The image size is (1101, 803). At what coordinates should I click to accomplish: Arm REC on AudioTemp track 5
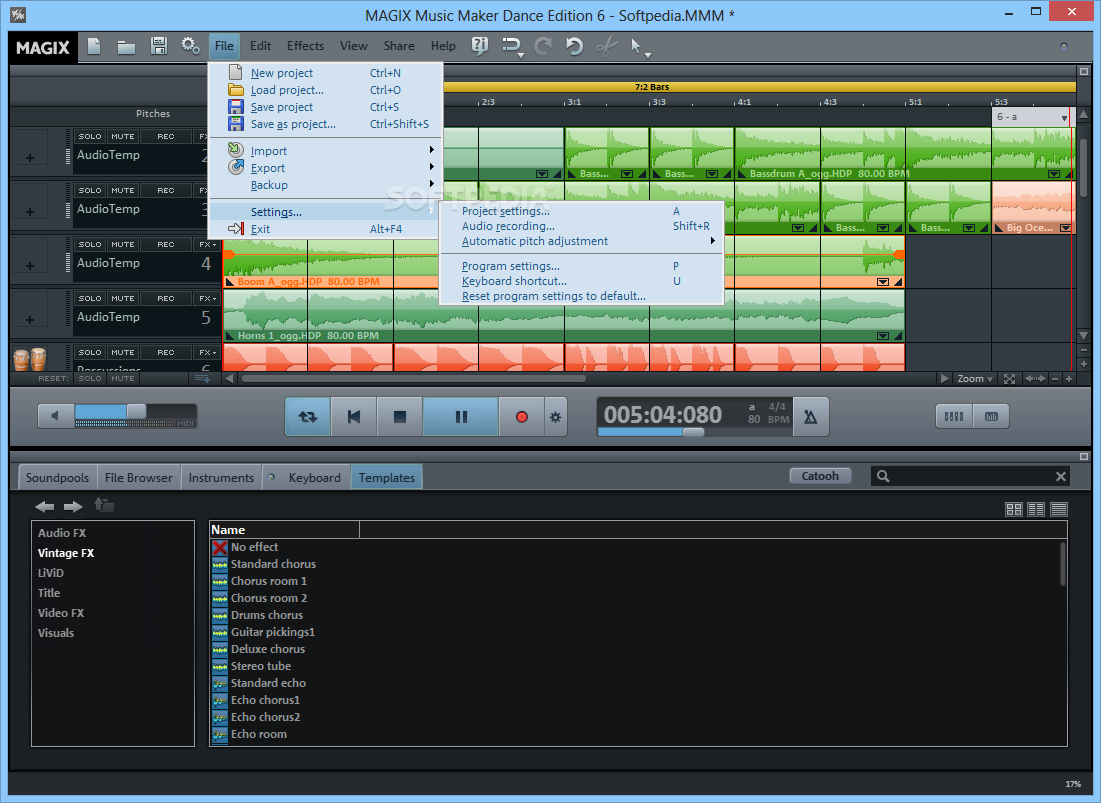tap(166, 298)
